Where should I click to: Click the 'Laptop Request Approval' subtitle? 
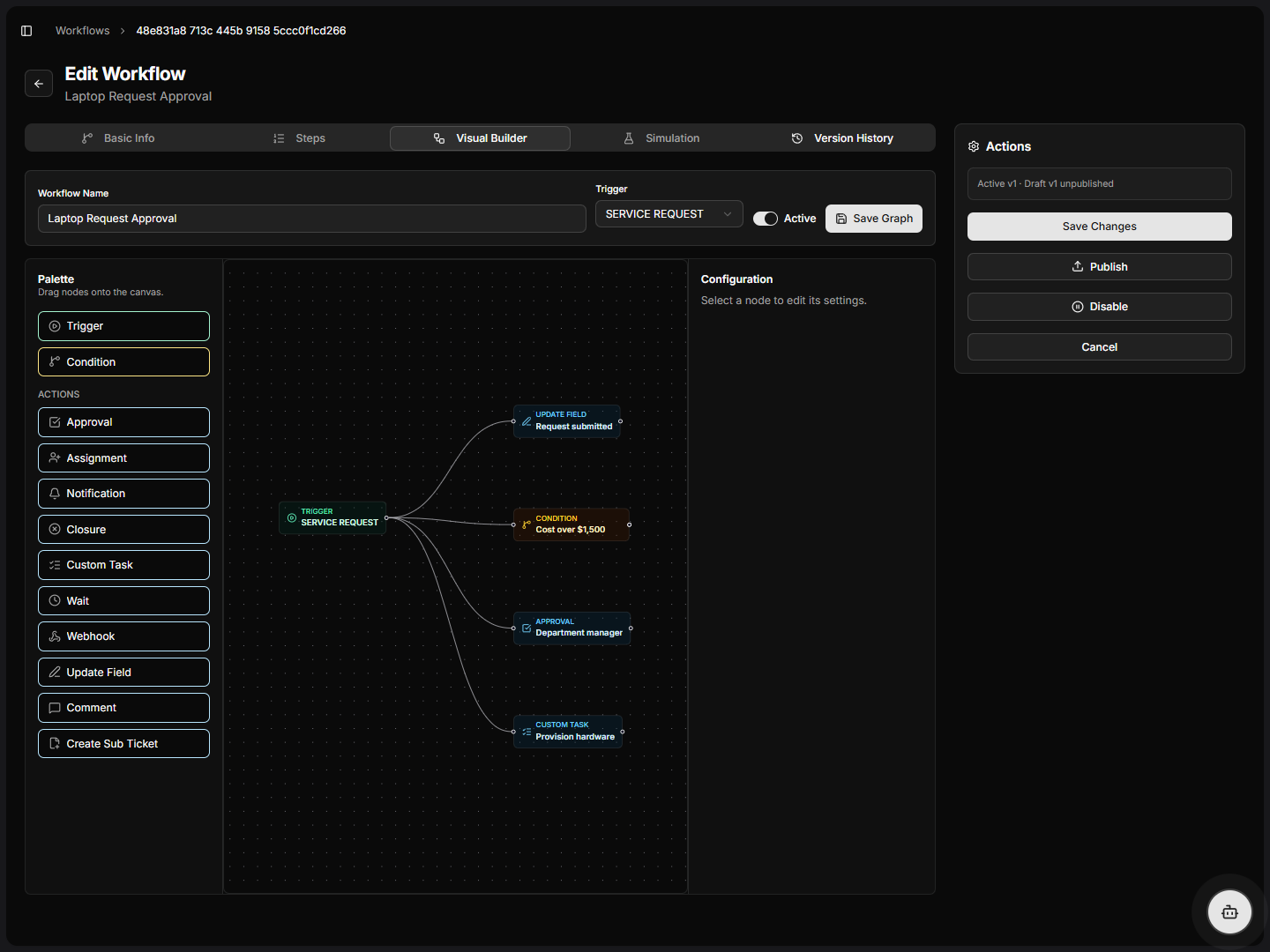[138, 96]
